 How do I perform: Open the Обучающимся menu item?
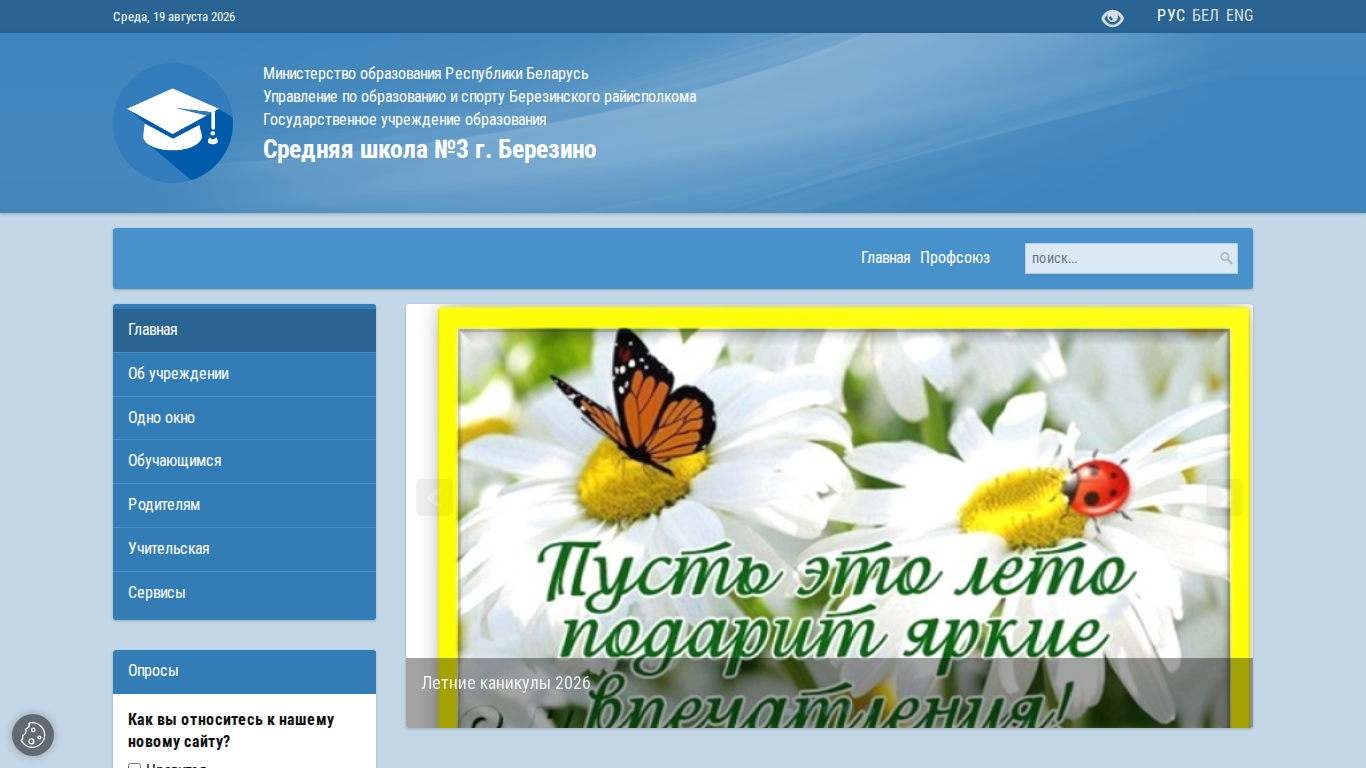[x=244, y=461]
